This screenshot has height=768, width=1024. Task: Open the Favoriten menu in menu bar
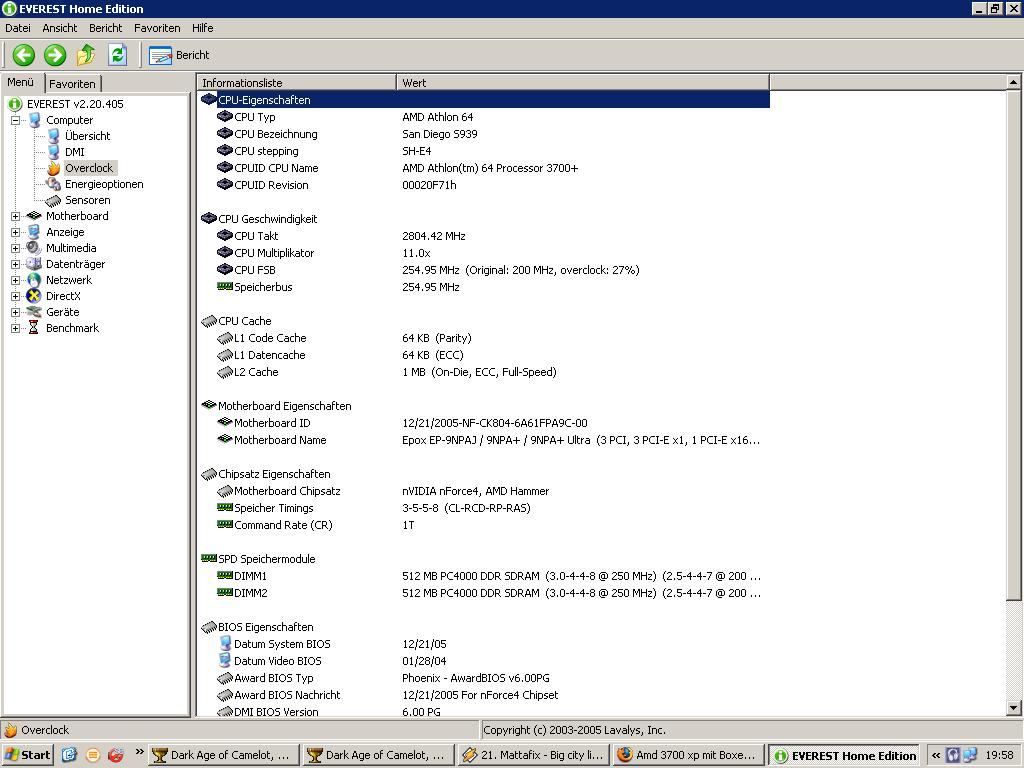(157, 28)
